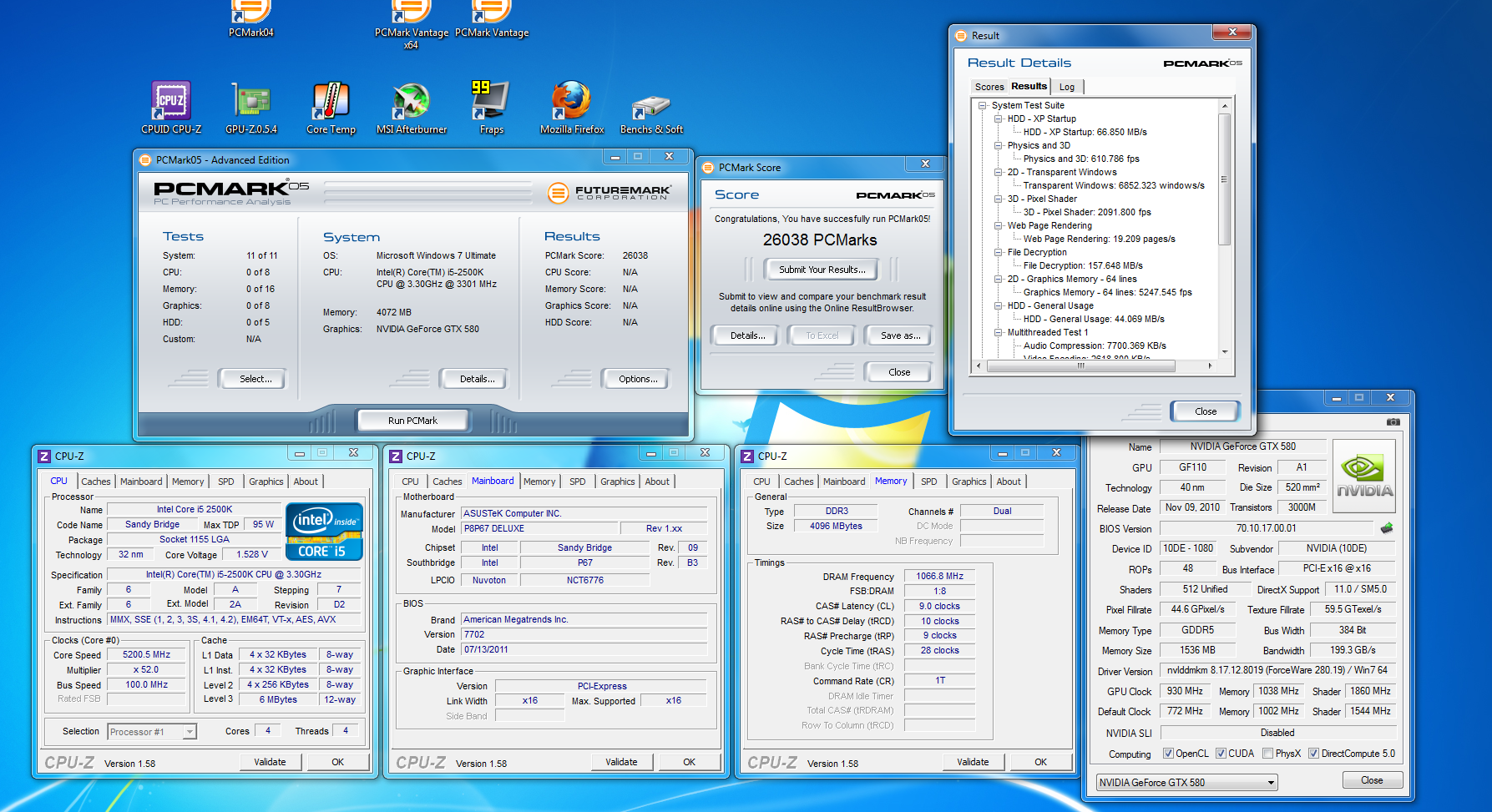Click the Core Speed 5200.5 MHz field
The image size is (1492, 812).
click(147, 655)
